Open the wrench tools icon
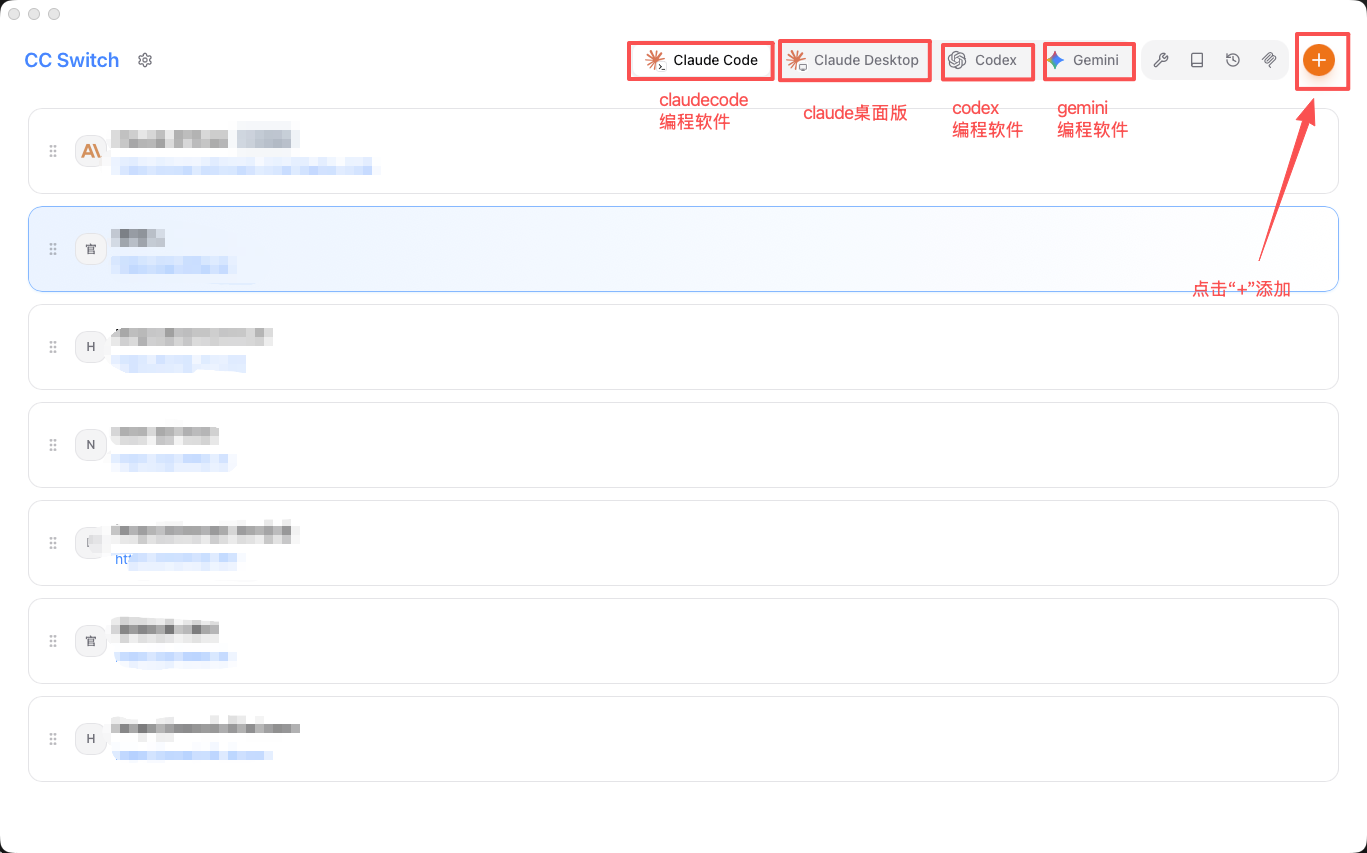The width and height of the screenshot is (1367, 853). point(1161,60)
